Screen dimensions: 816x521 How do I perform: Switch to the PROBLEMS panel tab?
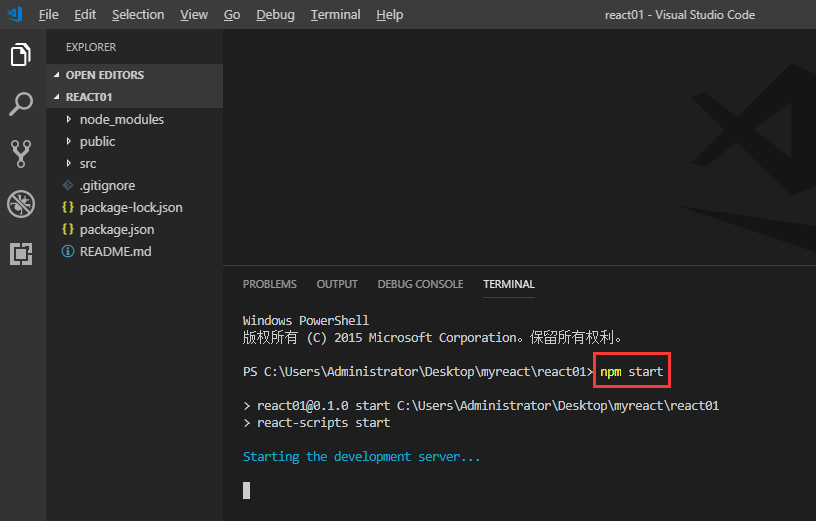(x=270, y=284)
